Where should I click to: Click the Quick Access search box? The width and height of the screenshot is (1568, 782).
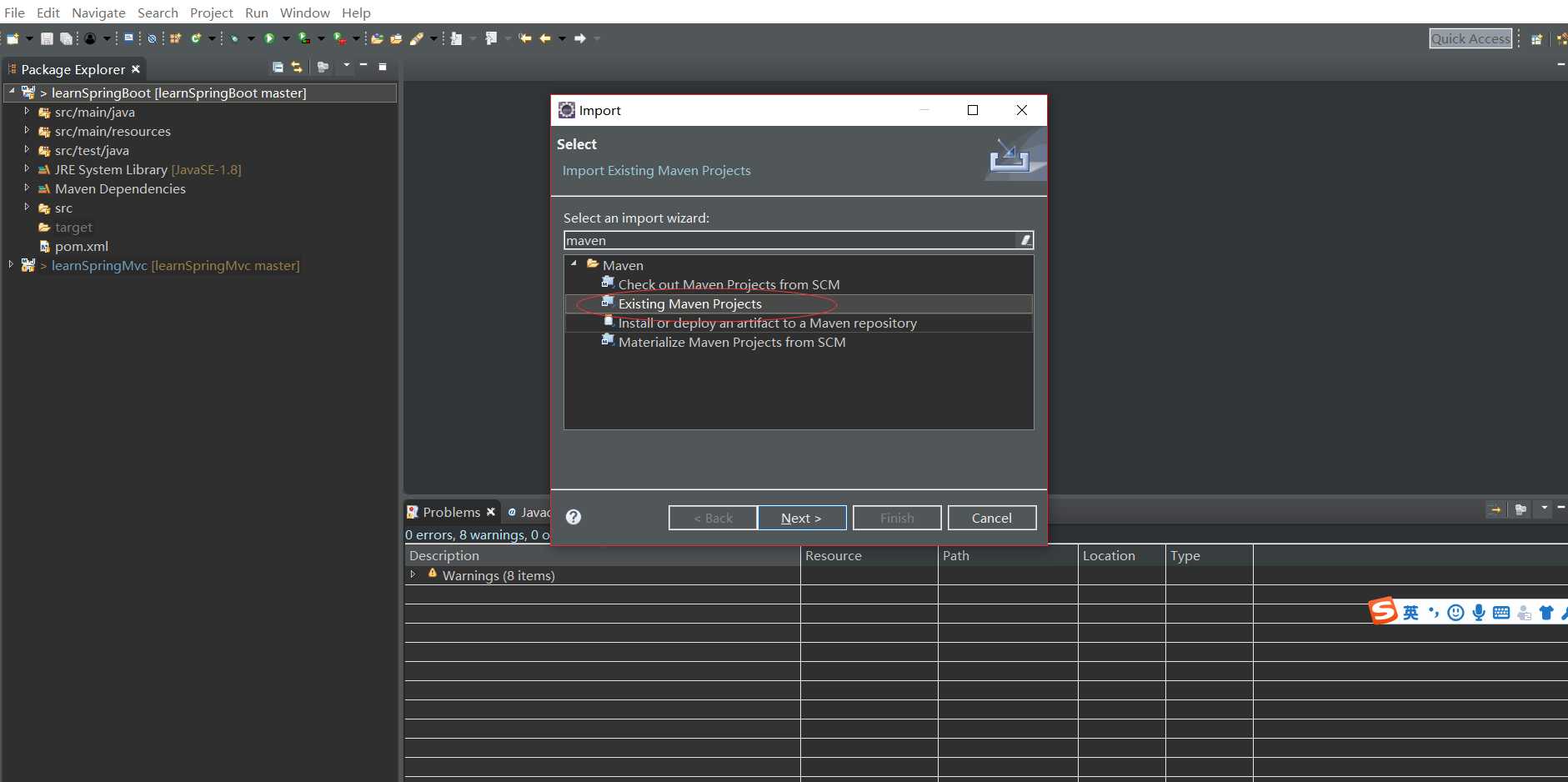click(1470, 38)
